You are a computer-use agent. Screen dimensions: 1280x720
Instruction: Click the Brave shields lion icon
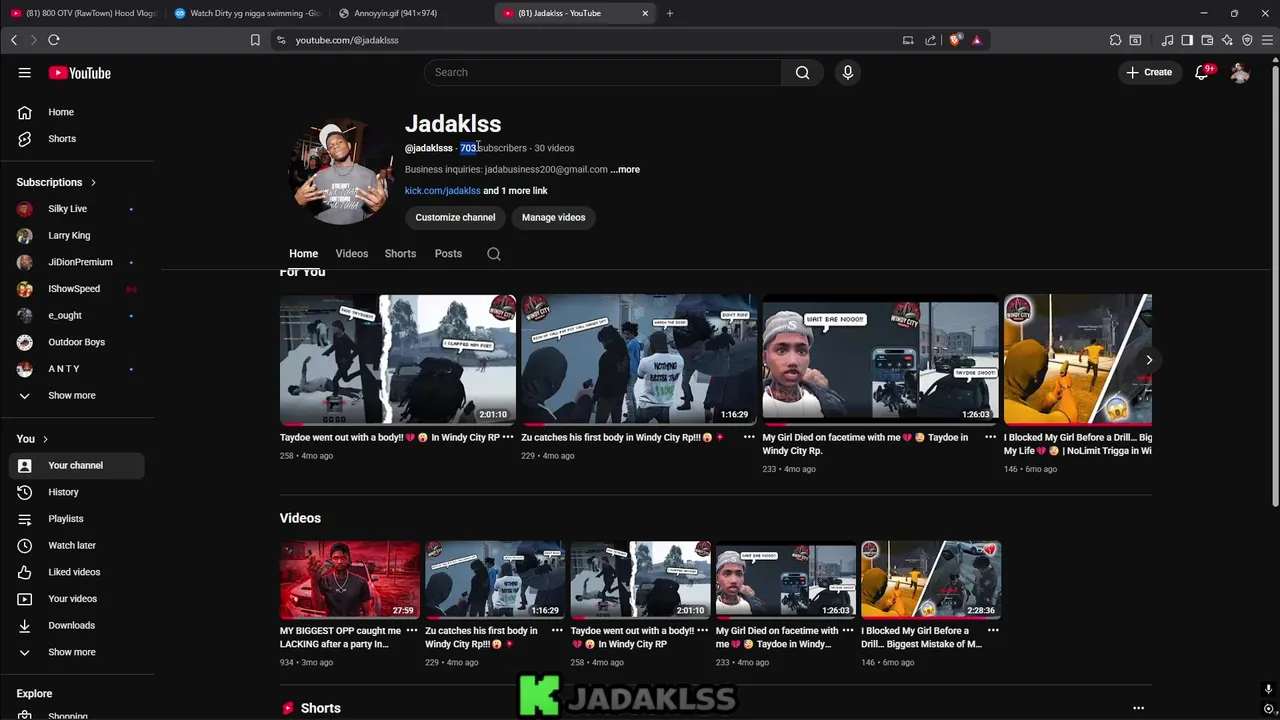click(x=955, y=40)
